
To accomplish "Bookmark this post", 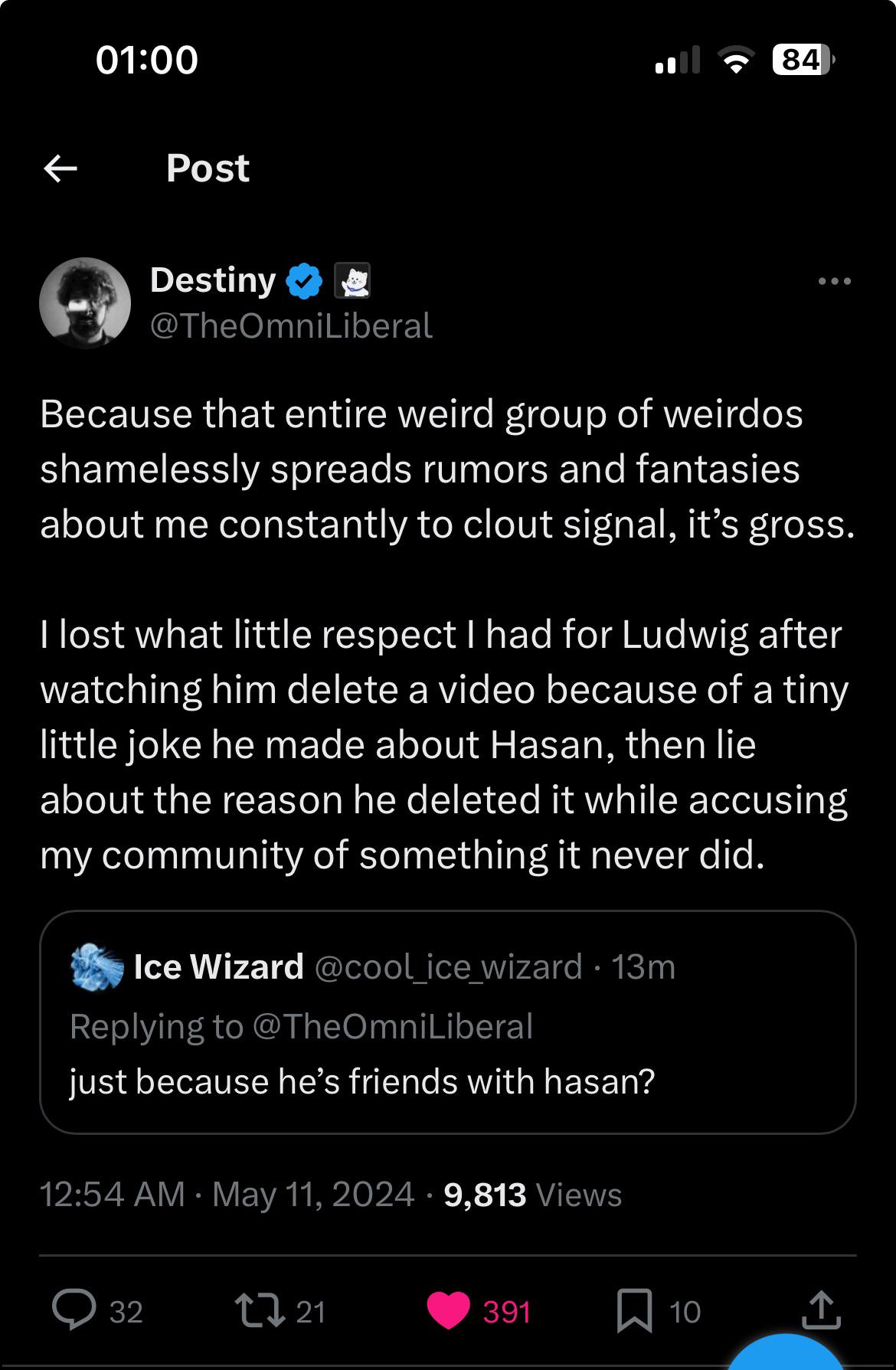I will pos(634,1310).
